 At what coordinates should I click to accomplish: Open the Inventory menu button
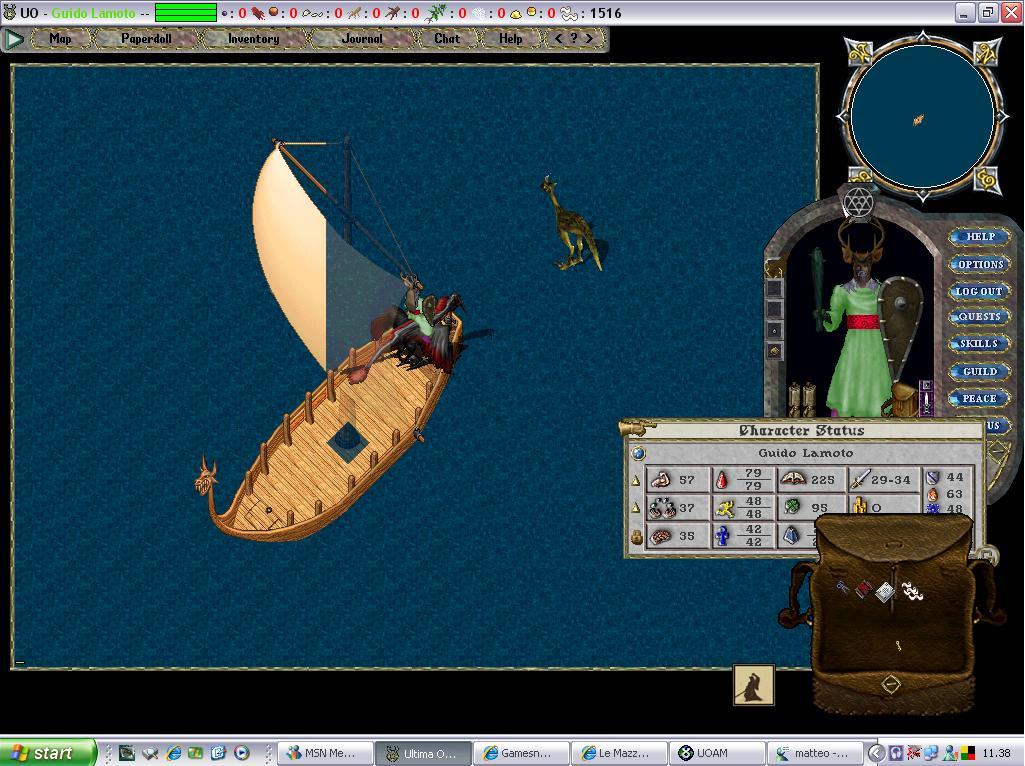[x=253, y=39]
